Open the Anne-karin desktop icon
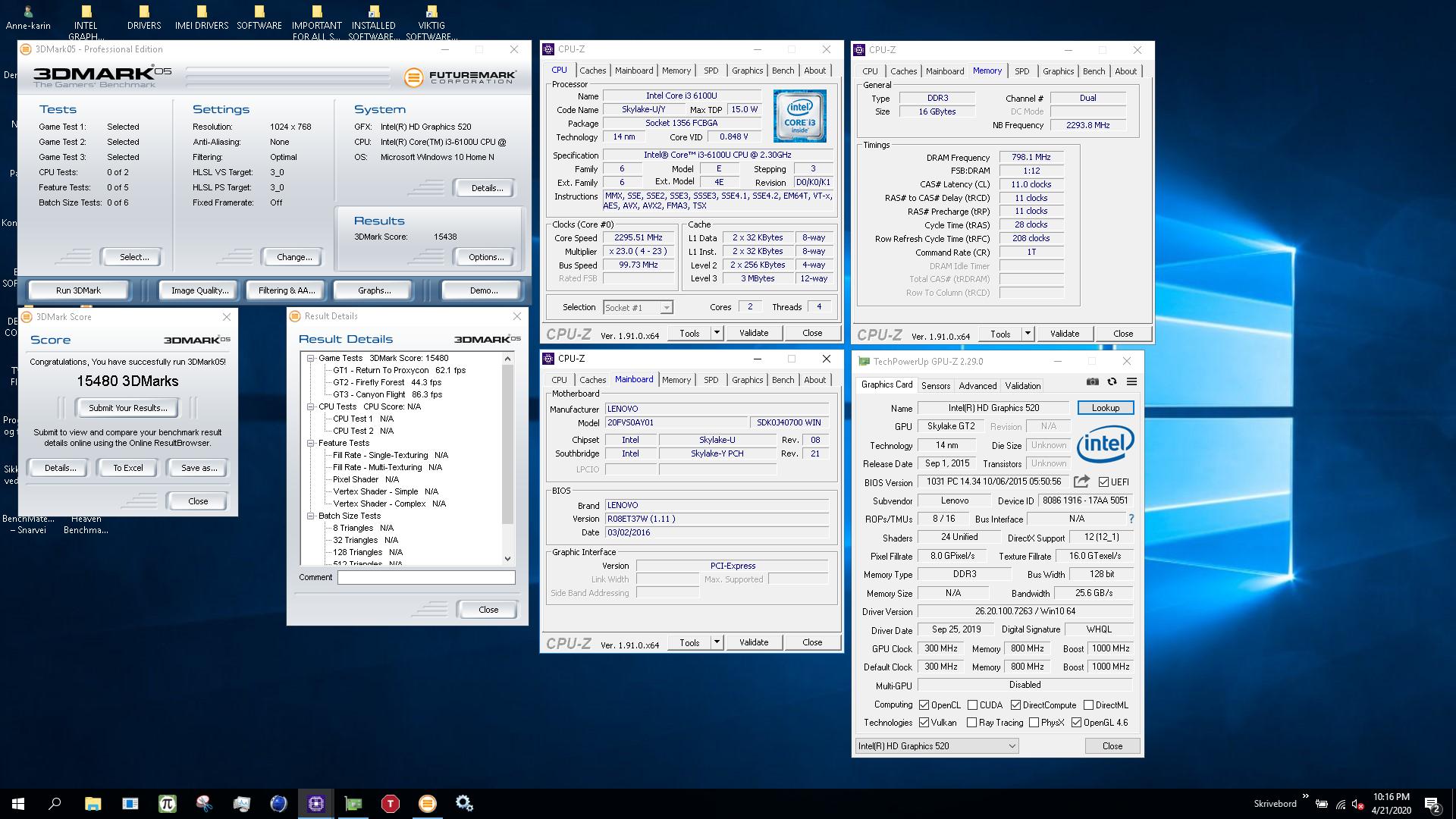The width and height of the screenshot is (1456, 819). [x=28, y=18]
